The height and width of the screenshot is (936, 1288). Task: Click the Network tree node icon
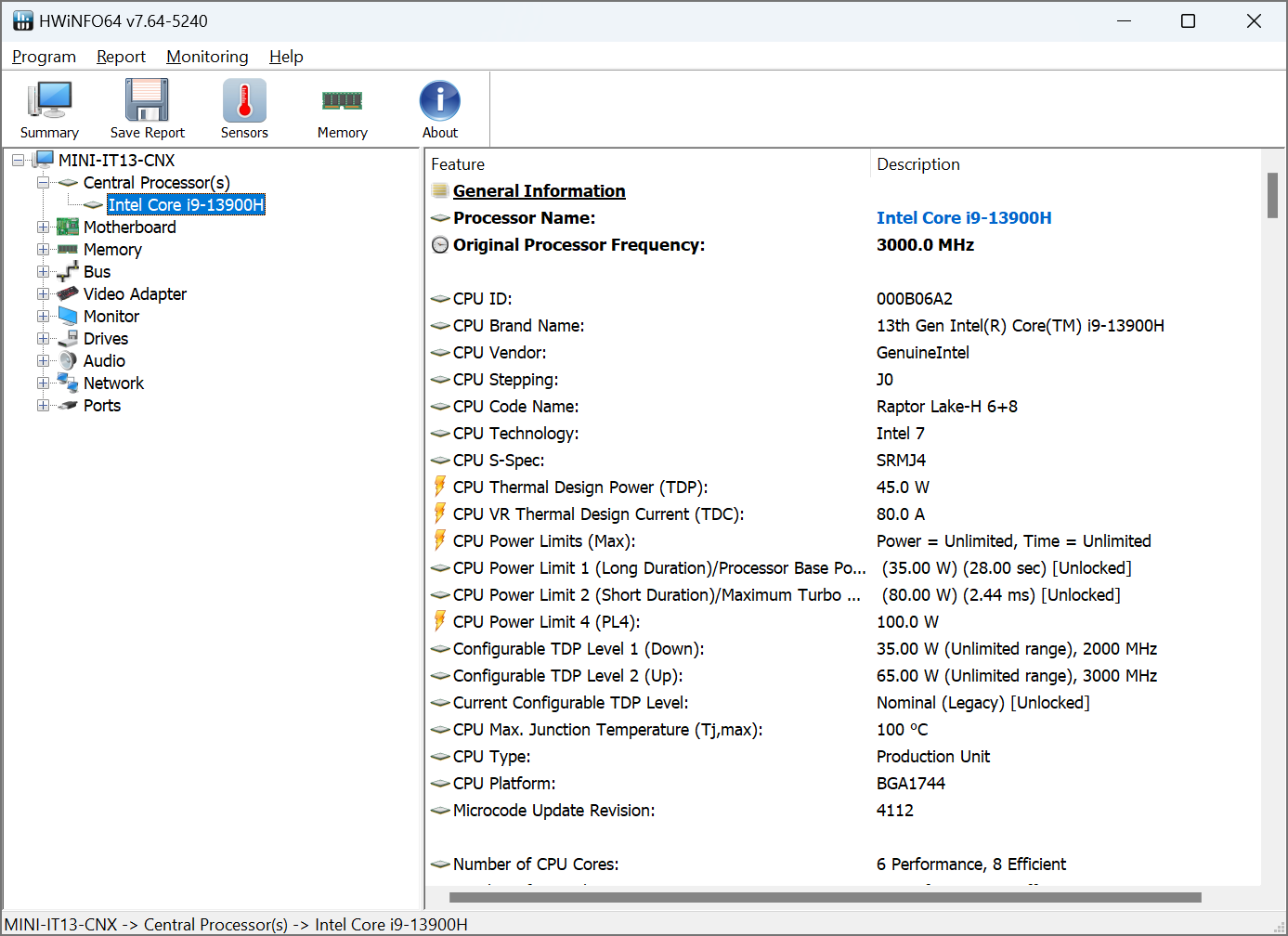[x=68, y=383]
